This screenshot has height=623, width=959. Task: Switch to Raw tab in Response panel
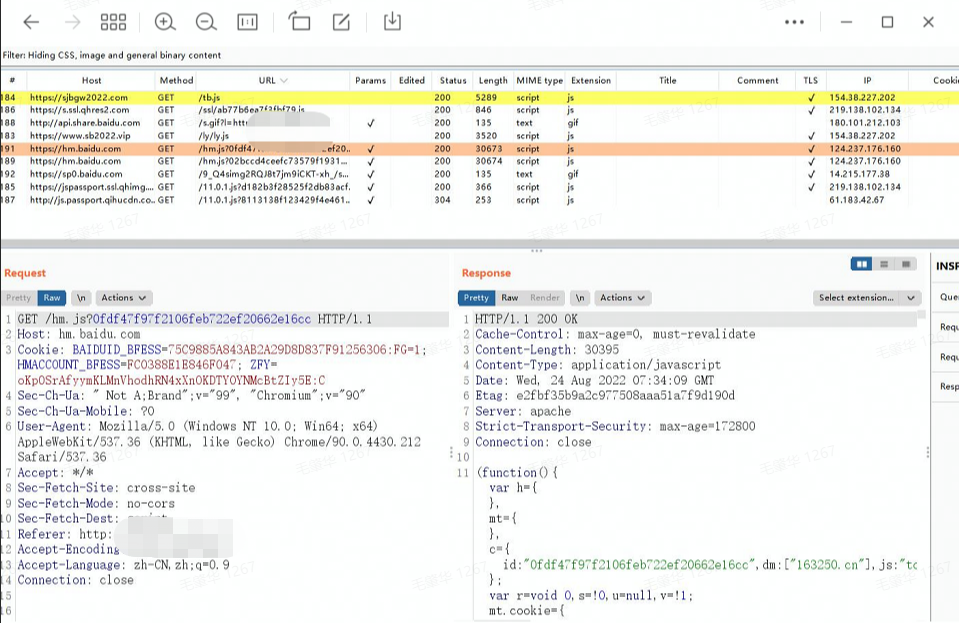510,298
